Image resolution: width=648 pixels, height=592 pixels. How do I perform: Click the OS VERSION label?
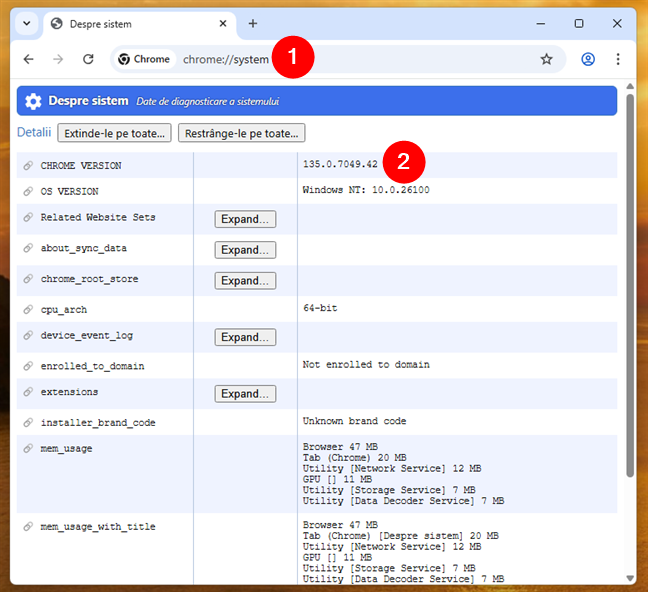(x=69, y=191)
